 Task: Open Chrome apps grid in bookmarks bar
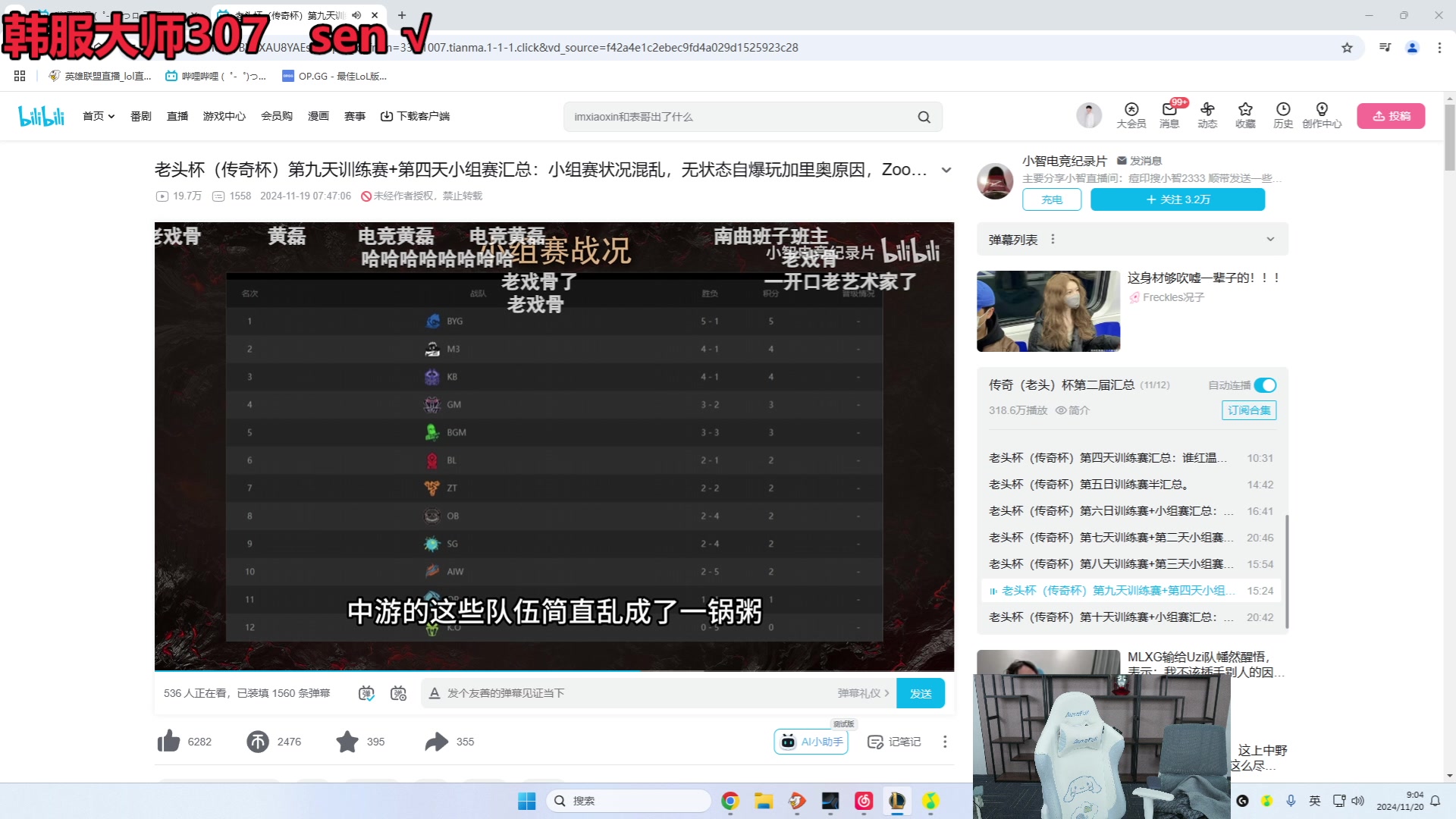click(x=20, y=76)
